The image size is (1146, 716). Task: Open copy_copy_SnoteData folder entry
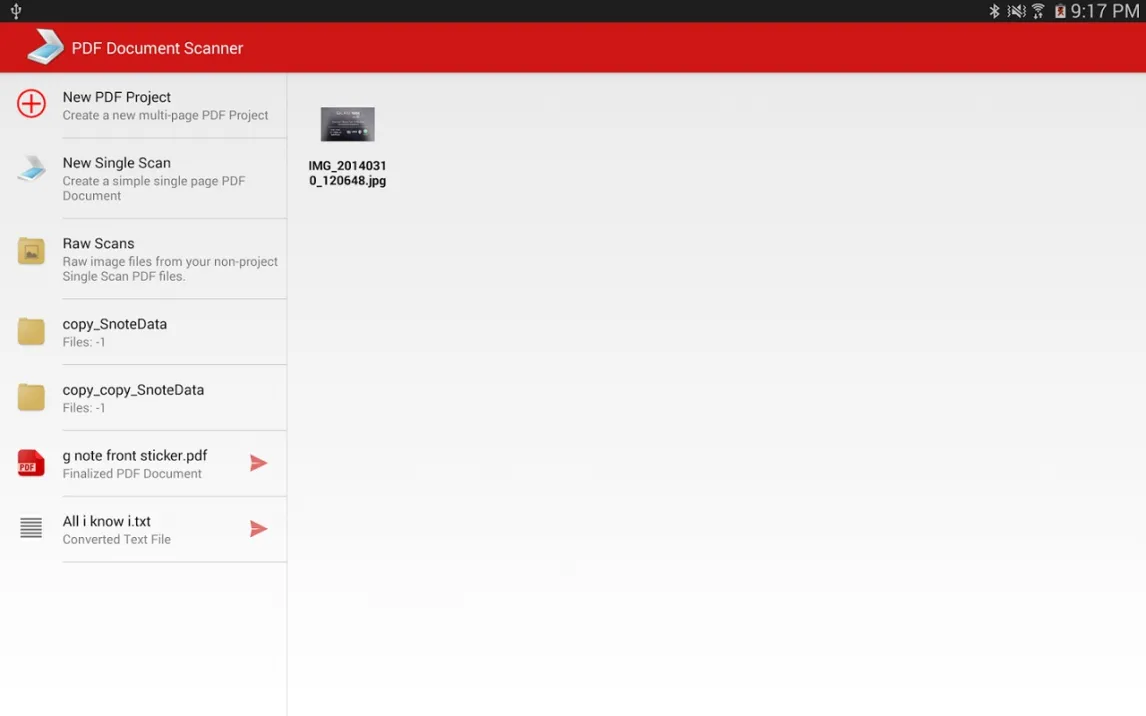[133, 390]
